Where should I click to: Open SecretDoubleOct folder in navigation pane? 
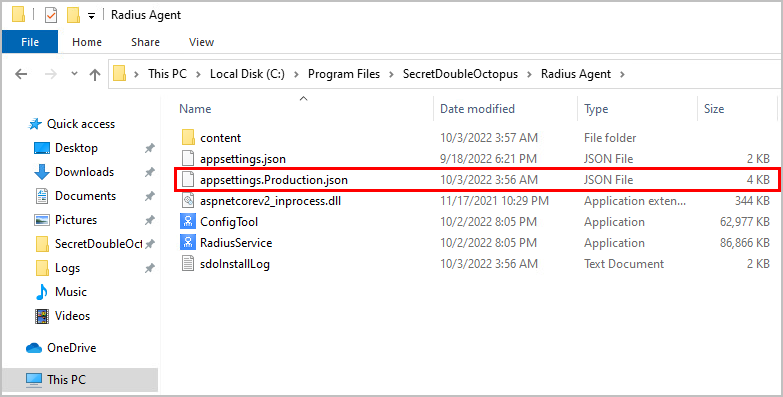point(98,244)
